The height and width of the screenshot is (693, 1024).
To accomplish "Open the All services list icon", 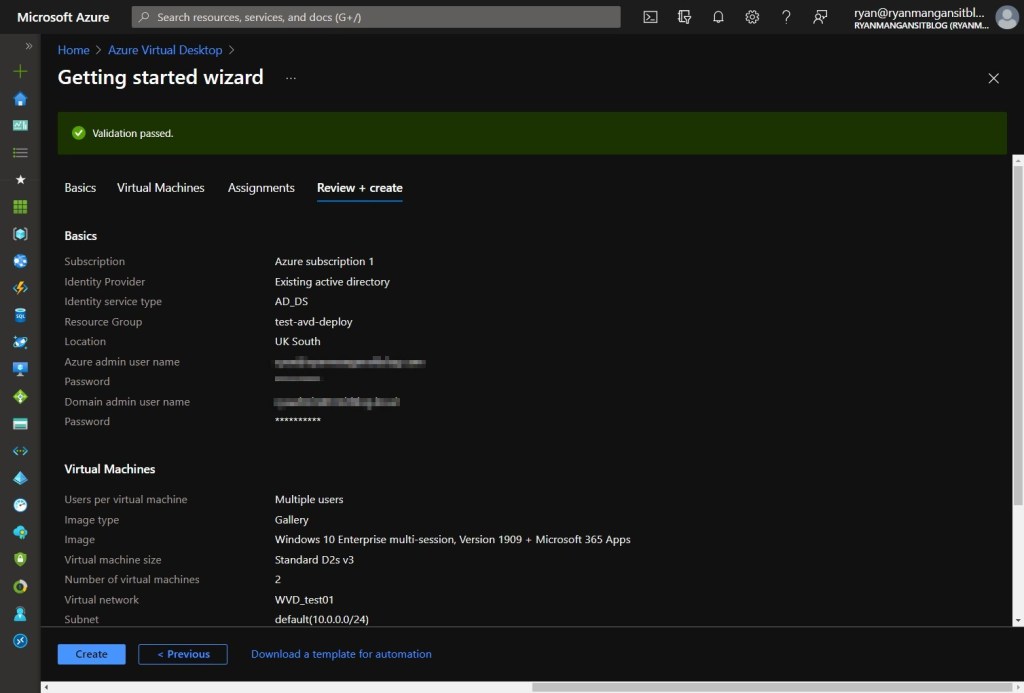I will click(20, 152).
